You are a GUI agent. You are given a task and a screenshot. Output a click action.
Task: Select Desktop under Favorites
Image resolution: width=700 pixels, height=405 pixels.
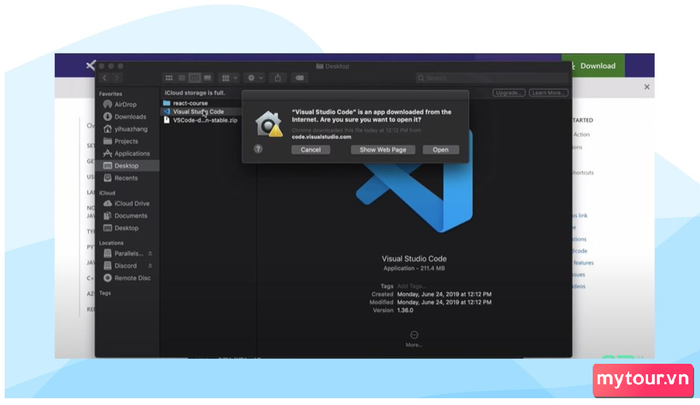tap(127, 166)
